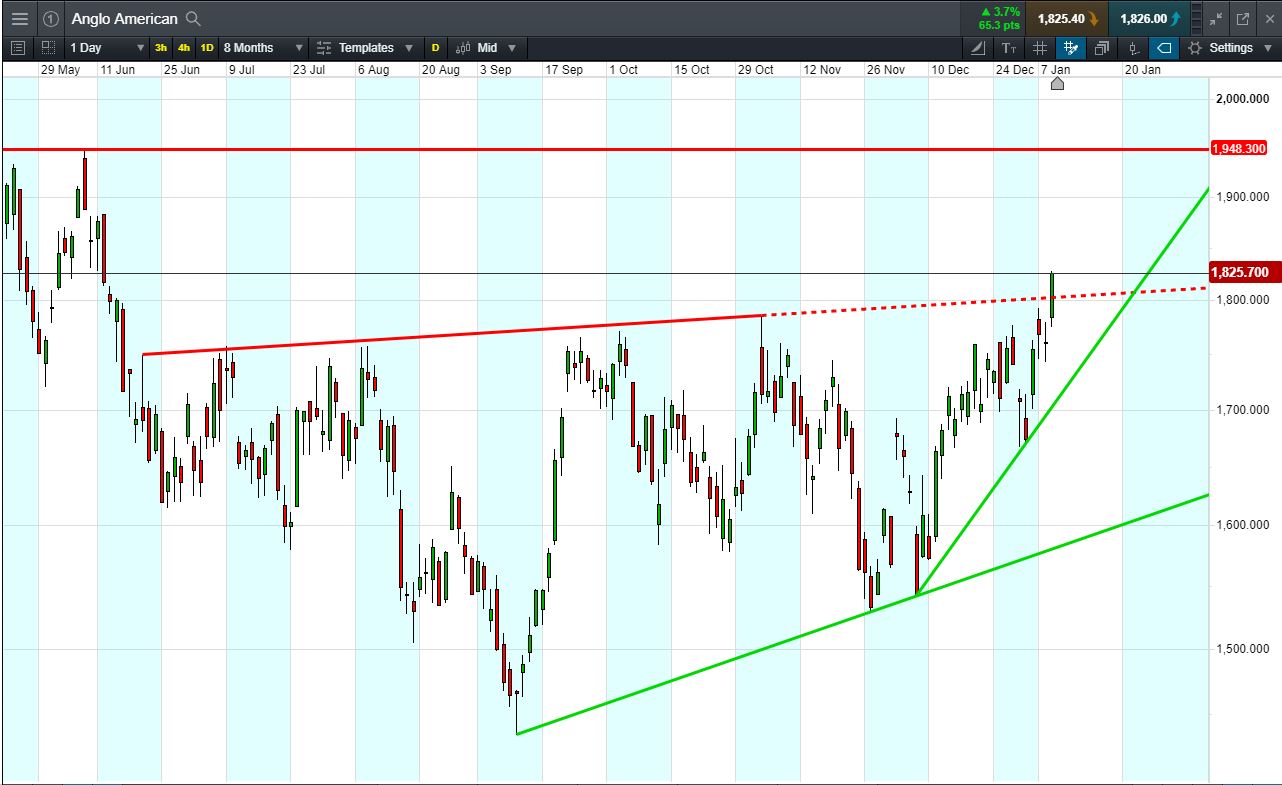
Task: Click the grey alert marker under 7 Jan
Action: [x=1057, y=84]
